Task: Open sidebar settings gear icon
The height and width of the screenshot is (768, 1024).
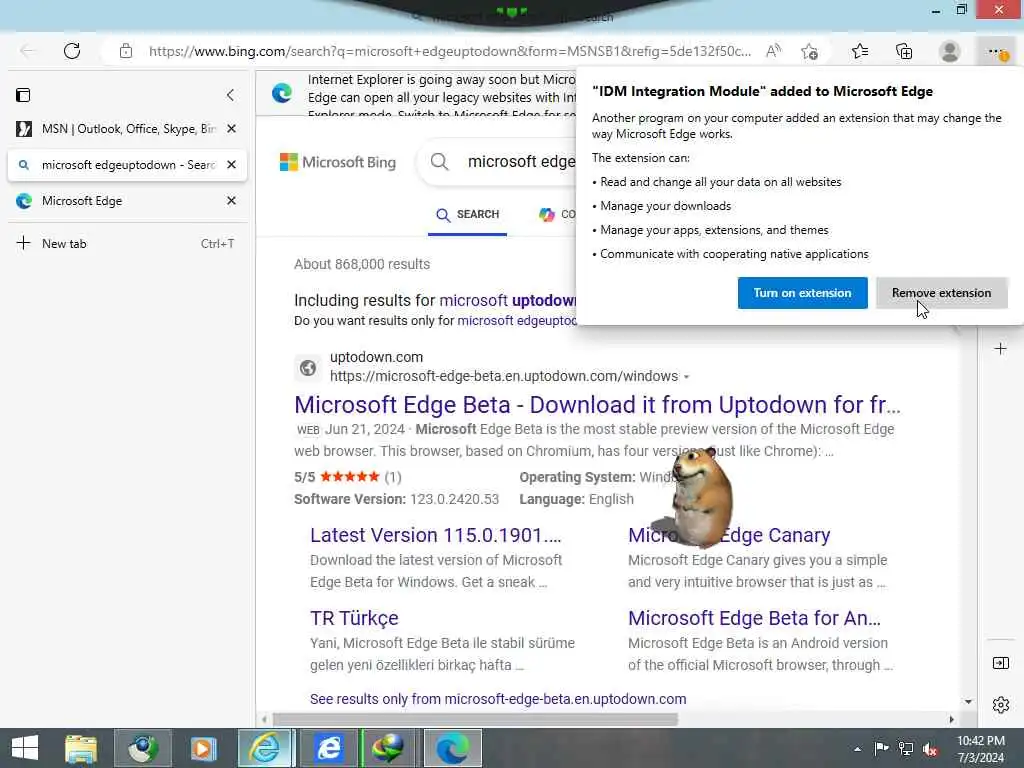Action: pyautogui.click(x=1000, y=705)
